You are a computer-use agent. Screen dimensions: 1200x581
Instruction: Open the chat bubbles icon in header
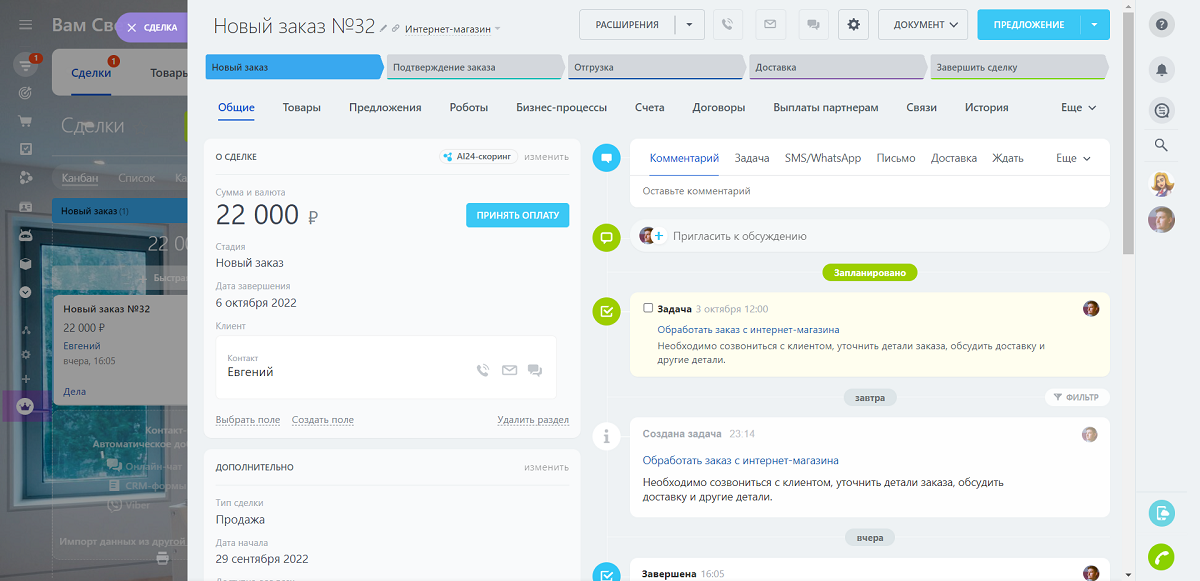click(x=812, y=25)
